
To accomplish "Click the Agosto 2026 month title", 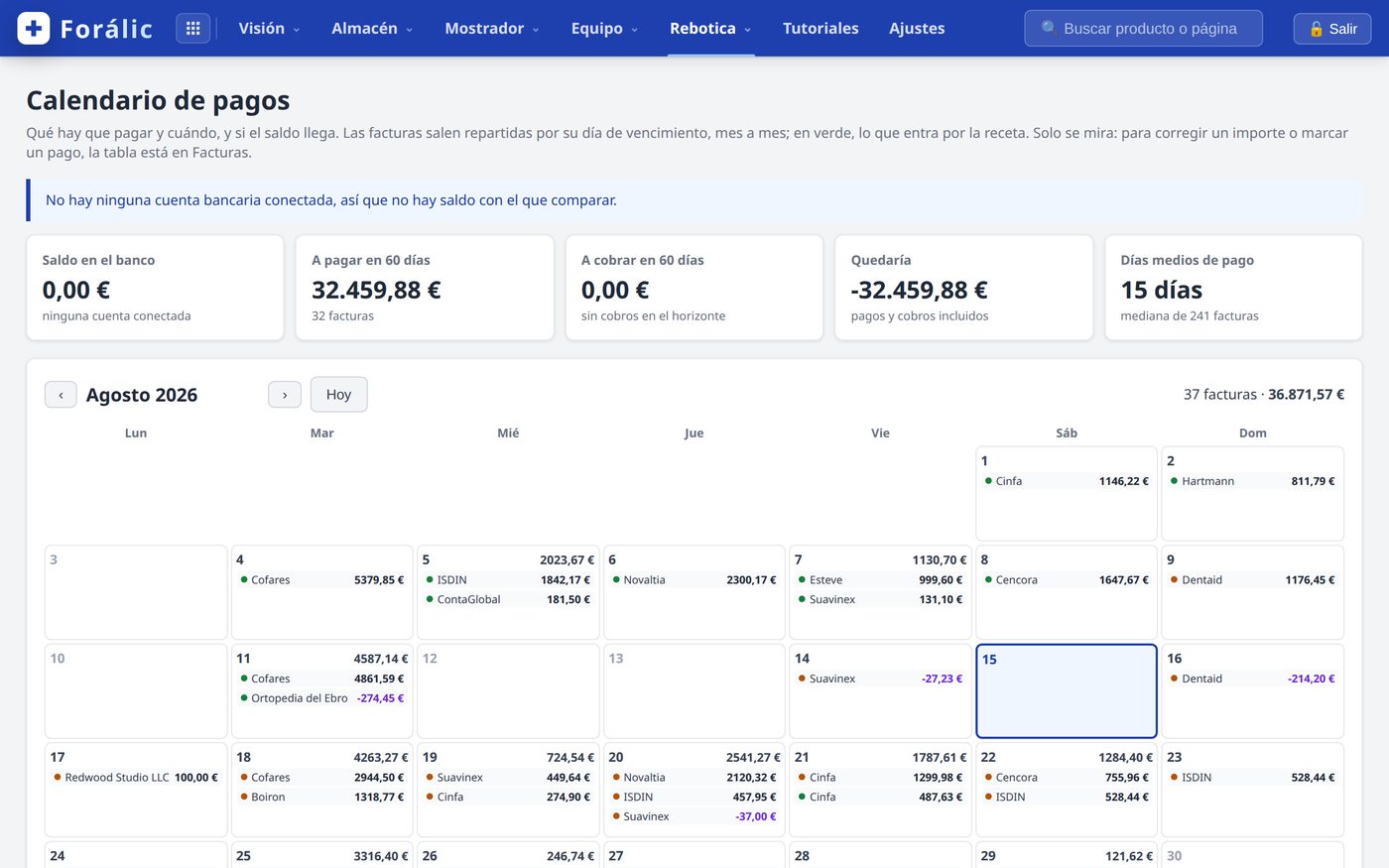I will point(142,395).
